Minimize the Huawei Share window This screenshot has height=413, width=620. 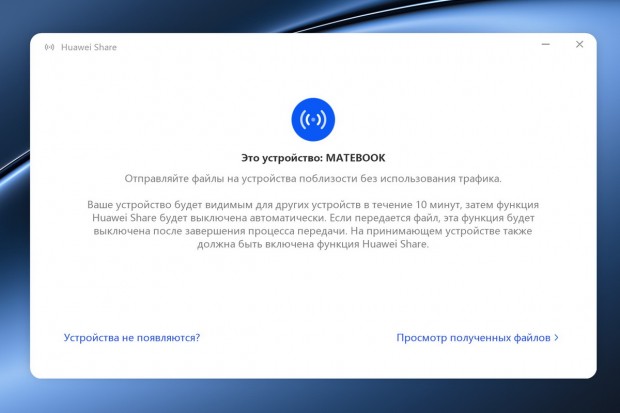tap(546, 44)
